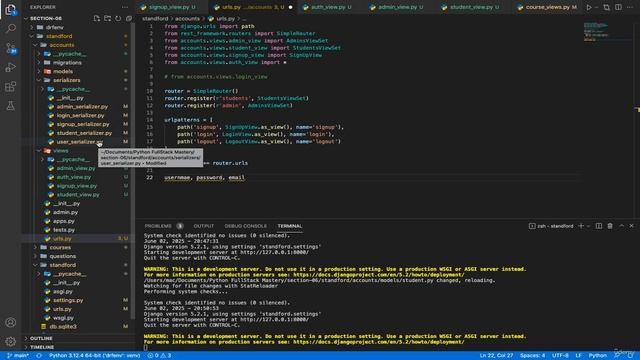The height and width of the screenshot is (360, 640).
Task: Open editor more actions ellipsis
Action: (630, 7)
